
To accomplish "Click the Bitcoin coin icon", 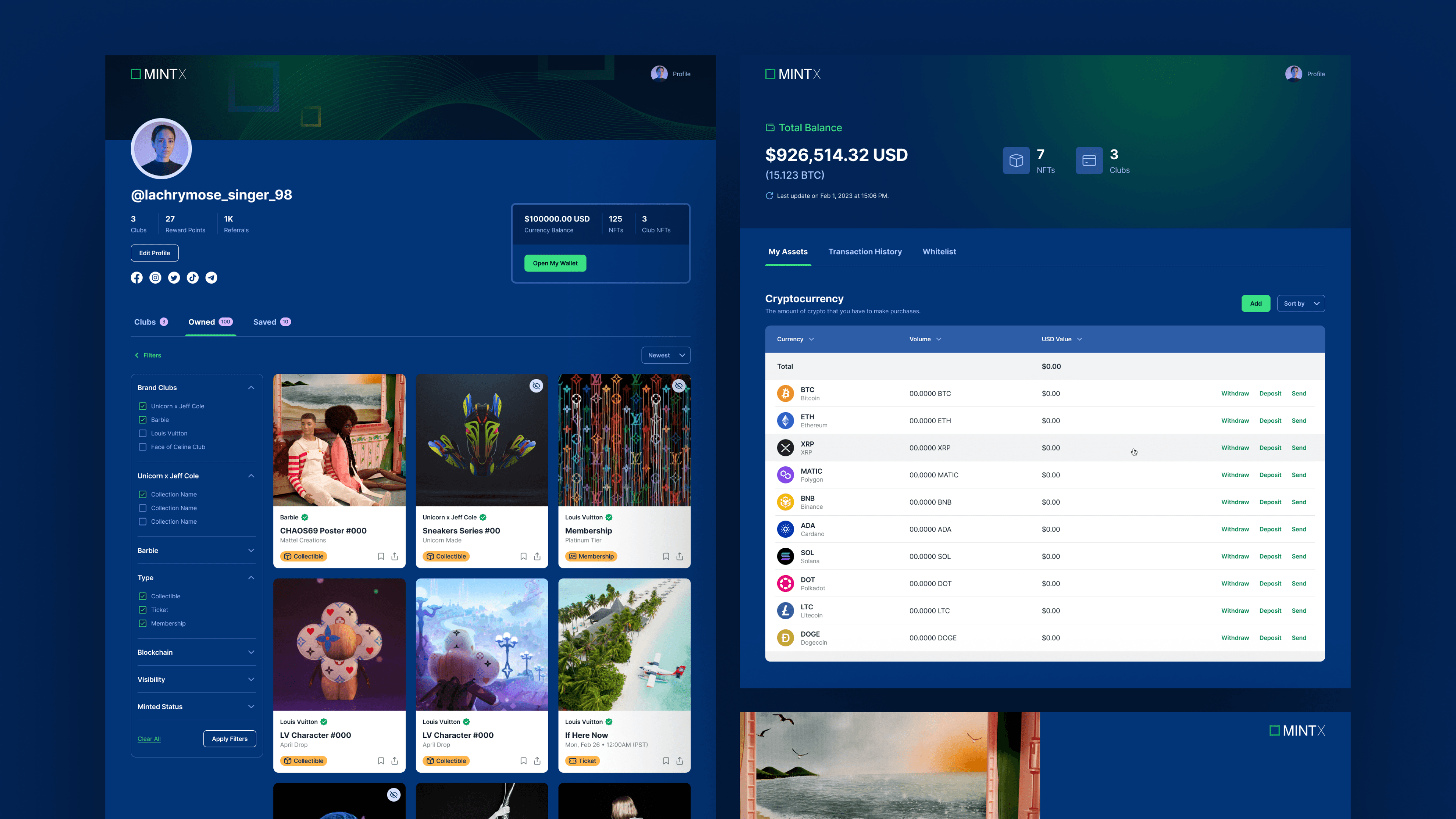I will point(785,394).
